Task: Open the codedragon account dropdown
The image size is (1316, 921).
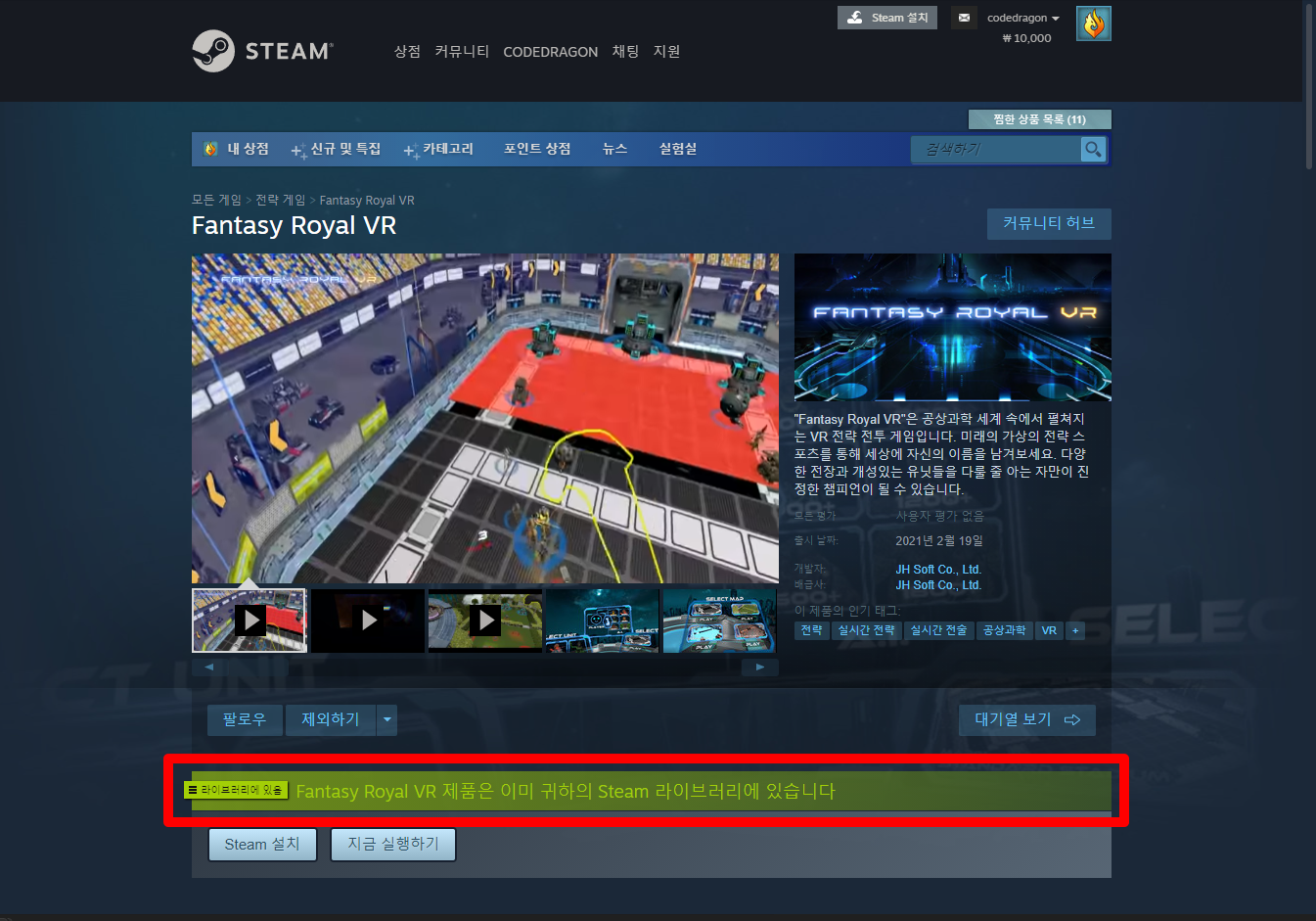Action: click(1022, 18)
